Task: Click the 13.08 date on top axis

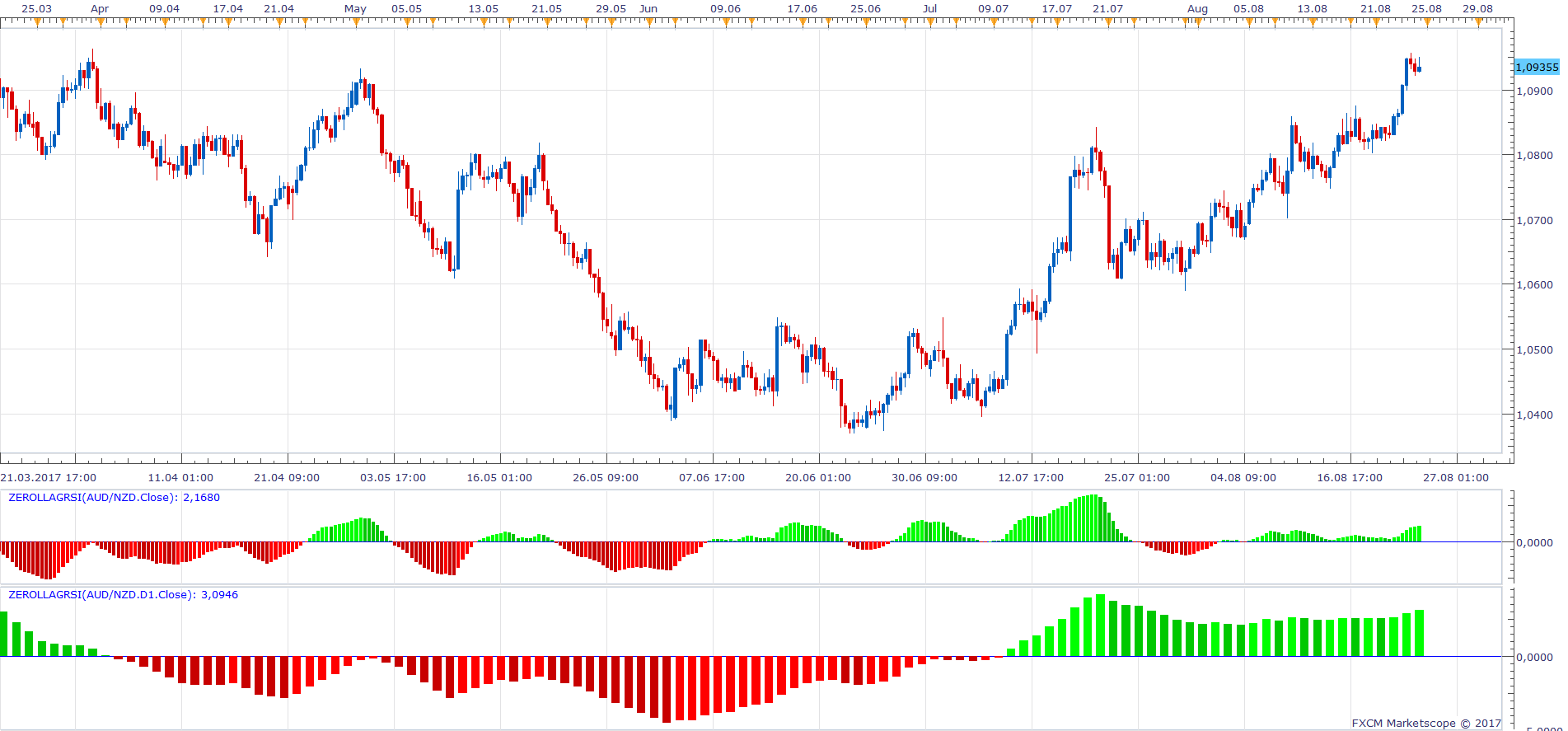Action: tap(1313, 9)
